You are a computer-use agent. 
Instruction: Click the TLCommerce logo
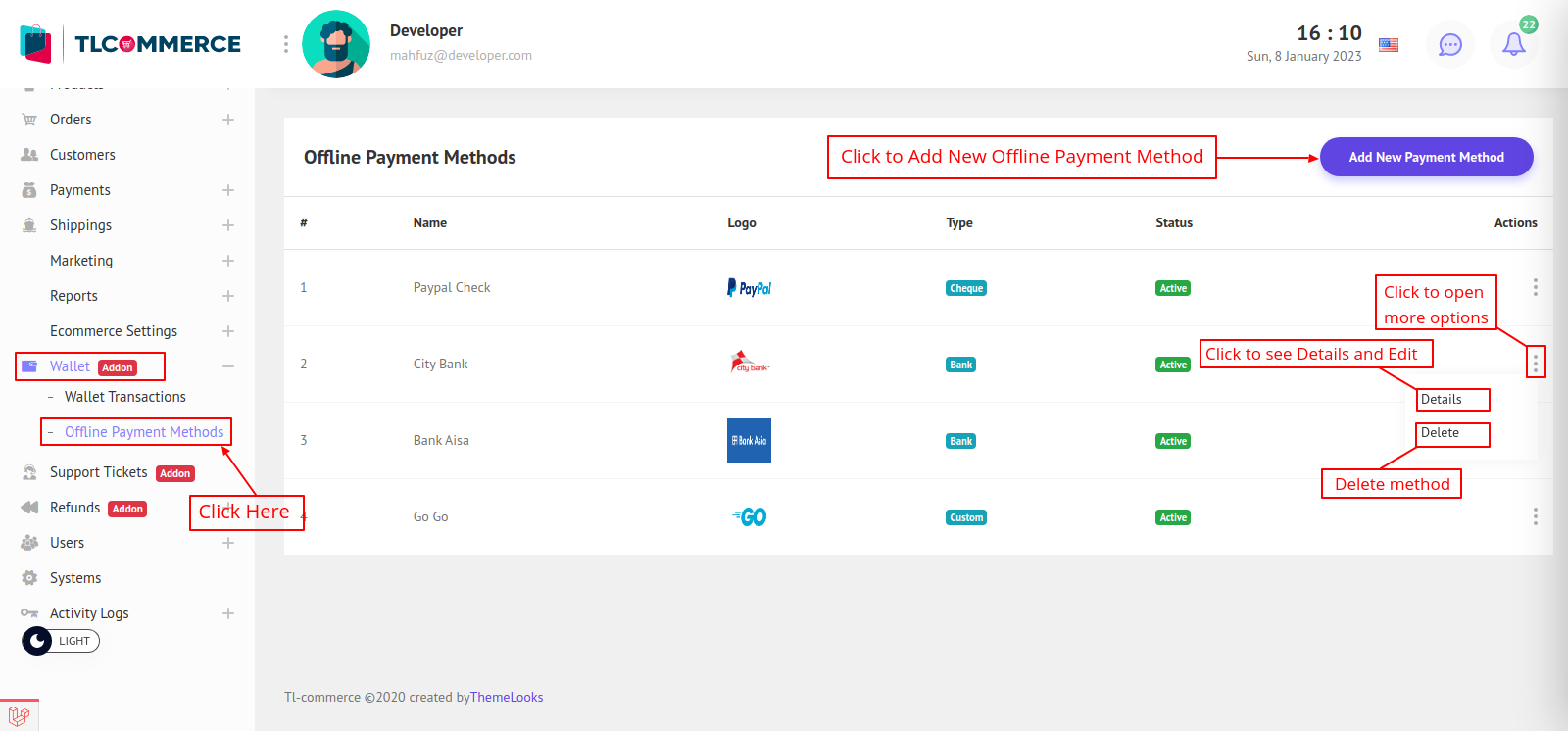131,44
